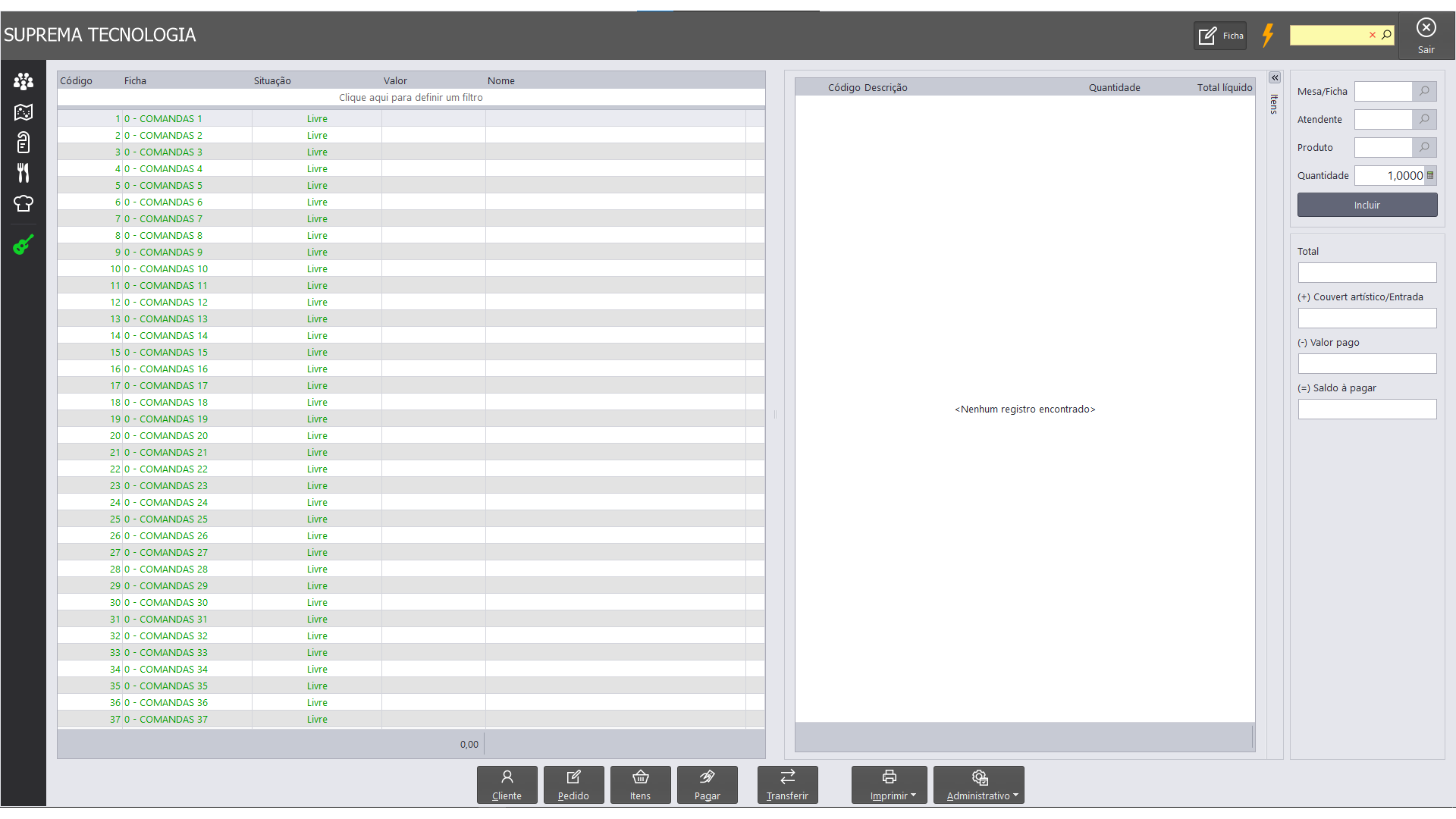The width and height of the screenshot is (1456, 819).
Task: Select row '0 - COMANDAS 32'
Action: coord(411,635)
